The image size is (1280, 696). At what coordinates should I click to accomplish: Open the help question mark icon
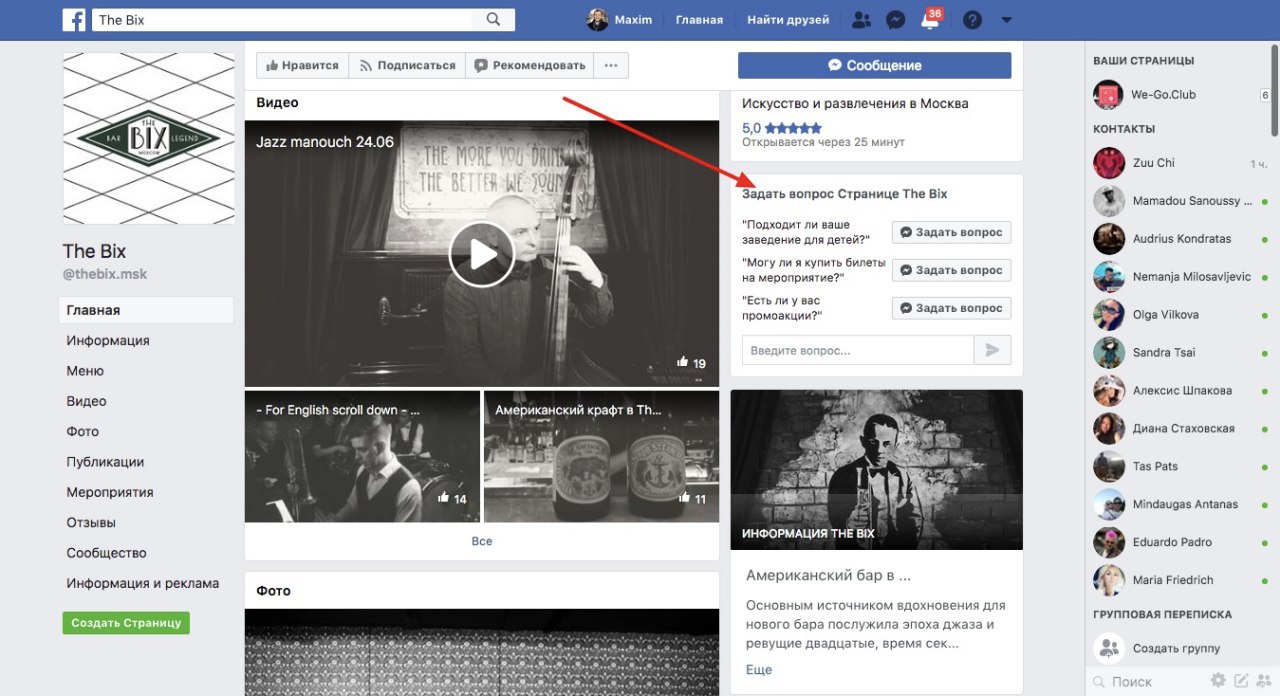(x=972, y=20)
